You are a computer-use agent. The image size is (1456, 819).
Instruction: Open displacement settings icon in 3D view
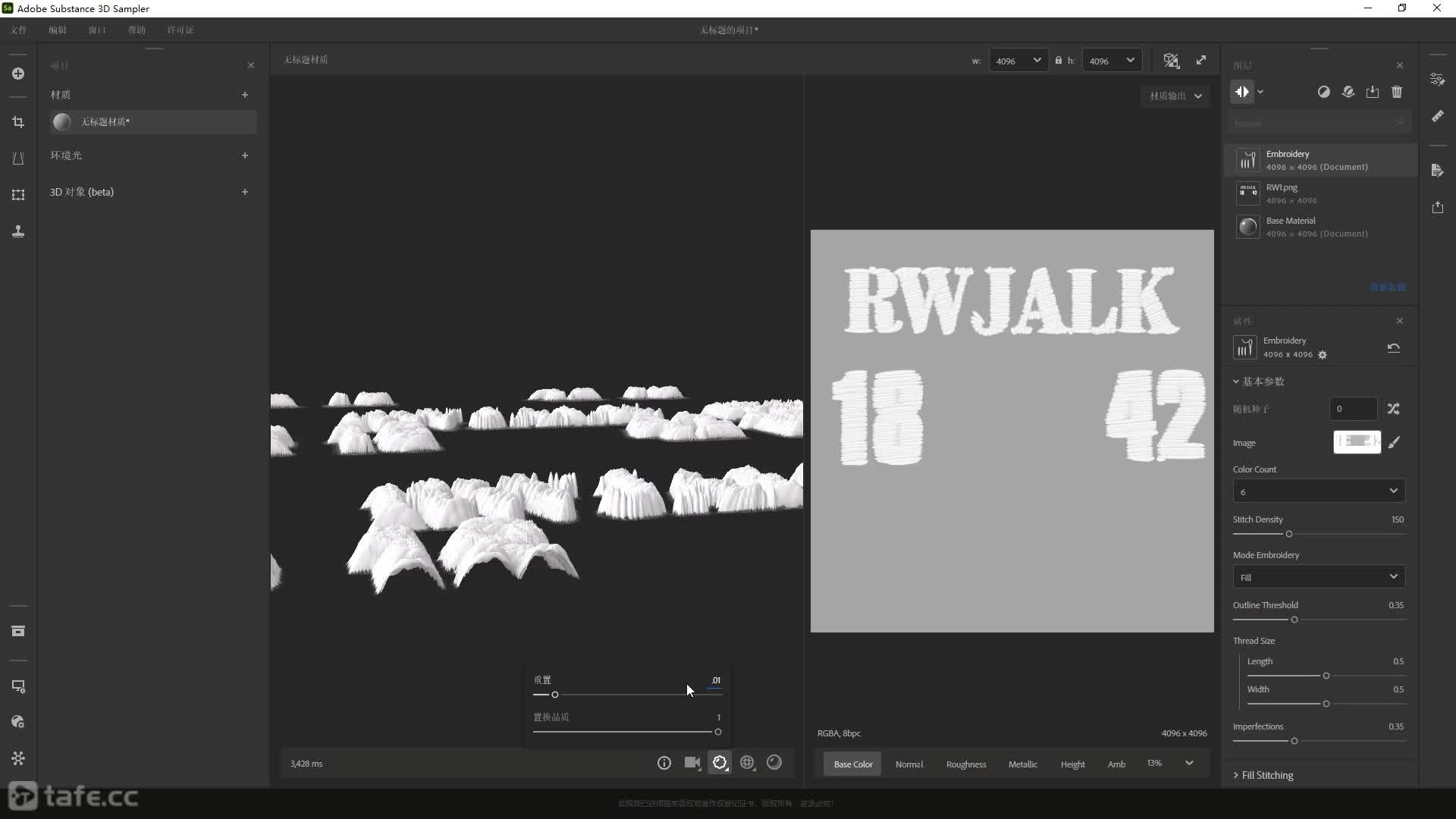tap(720, 763)
